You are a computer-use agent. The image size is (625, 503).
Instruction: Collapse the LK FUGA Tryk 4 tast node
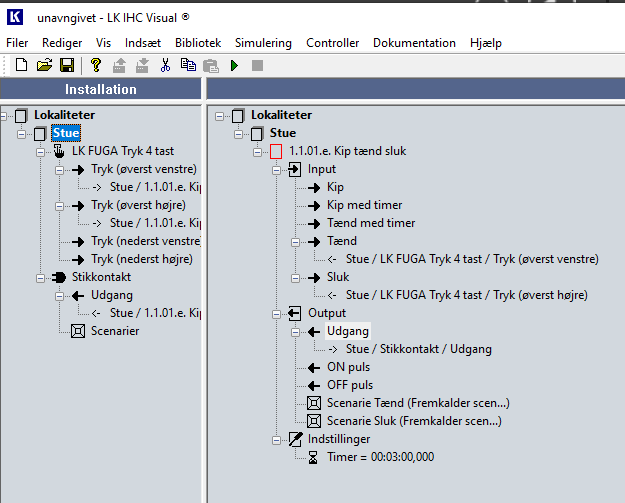pyautogui.click(x=40, y=151)
